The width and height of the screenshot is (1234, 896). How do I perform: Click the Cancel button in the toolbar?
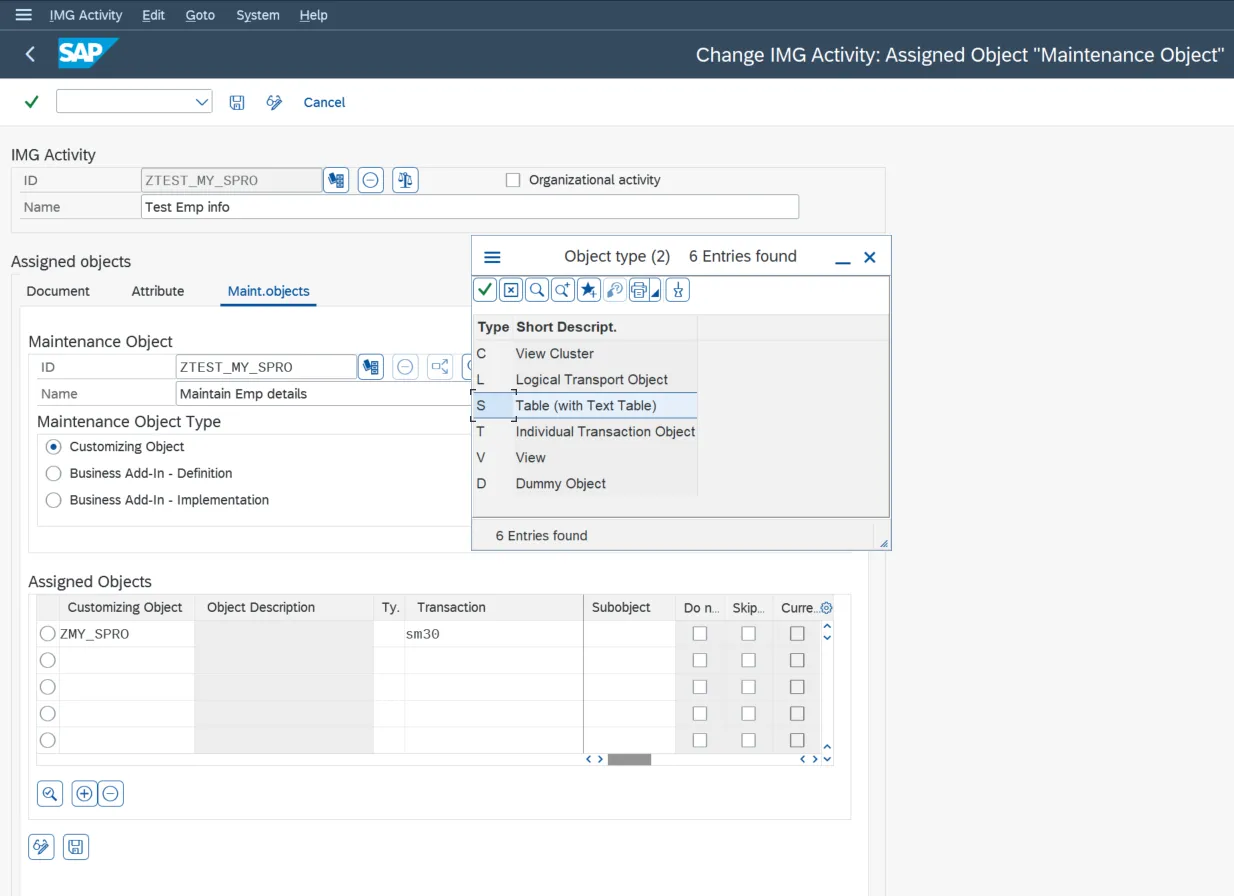pos(323,101)
